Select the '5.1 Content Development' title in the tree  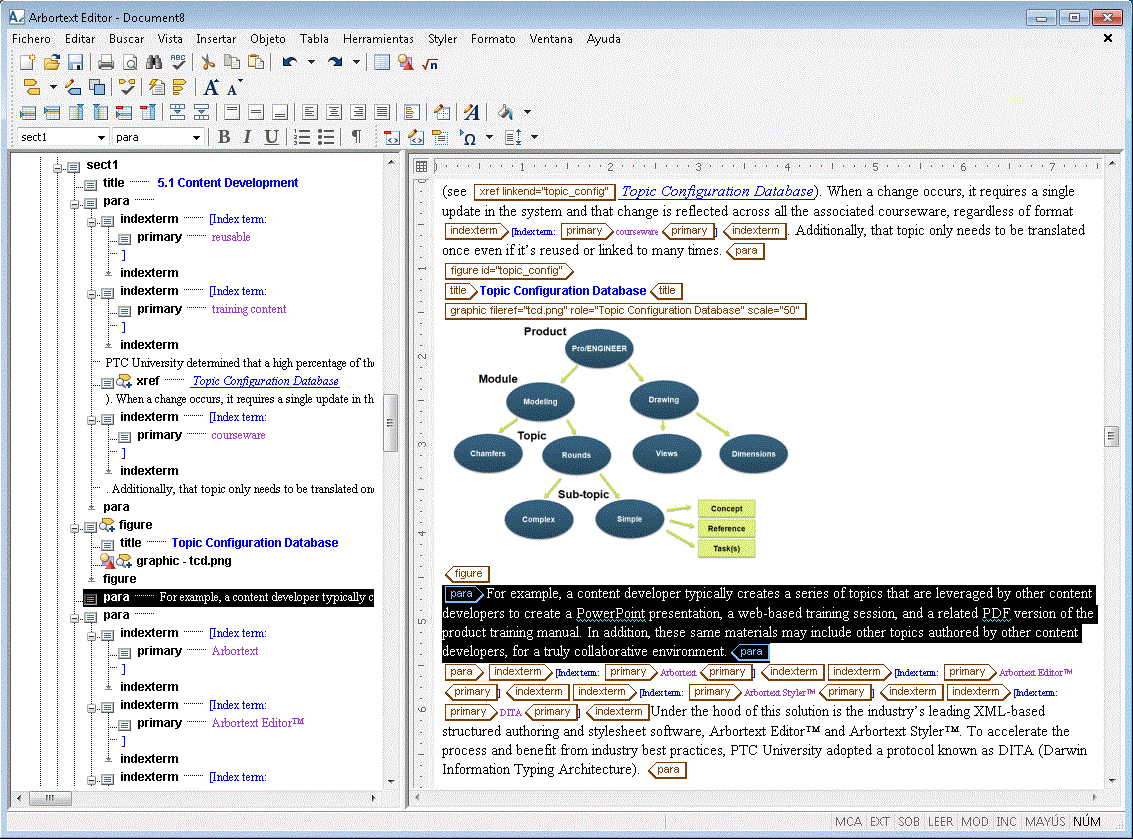pyautogui.click(x=228, y=183)
